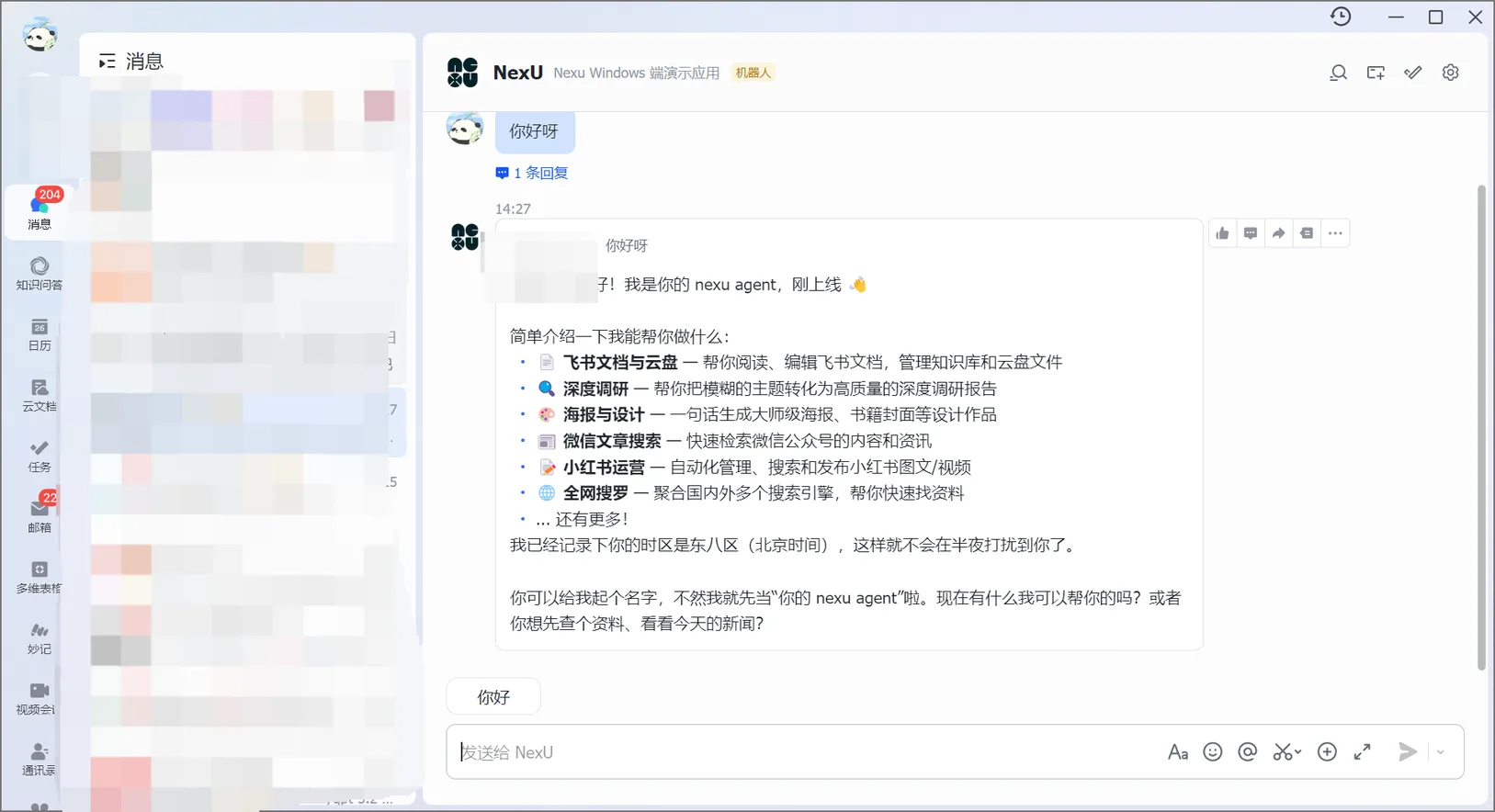
Task: Click the 深度调研 bullet text
Action: 595,389
